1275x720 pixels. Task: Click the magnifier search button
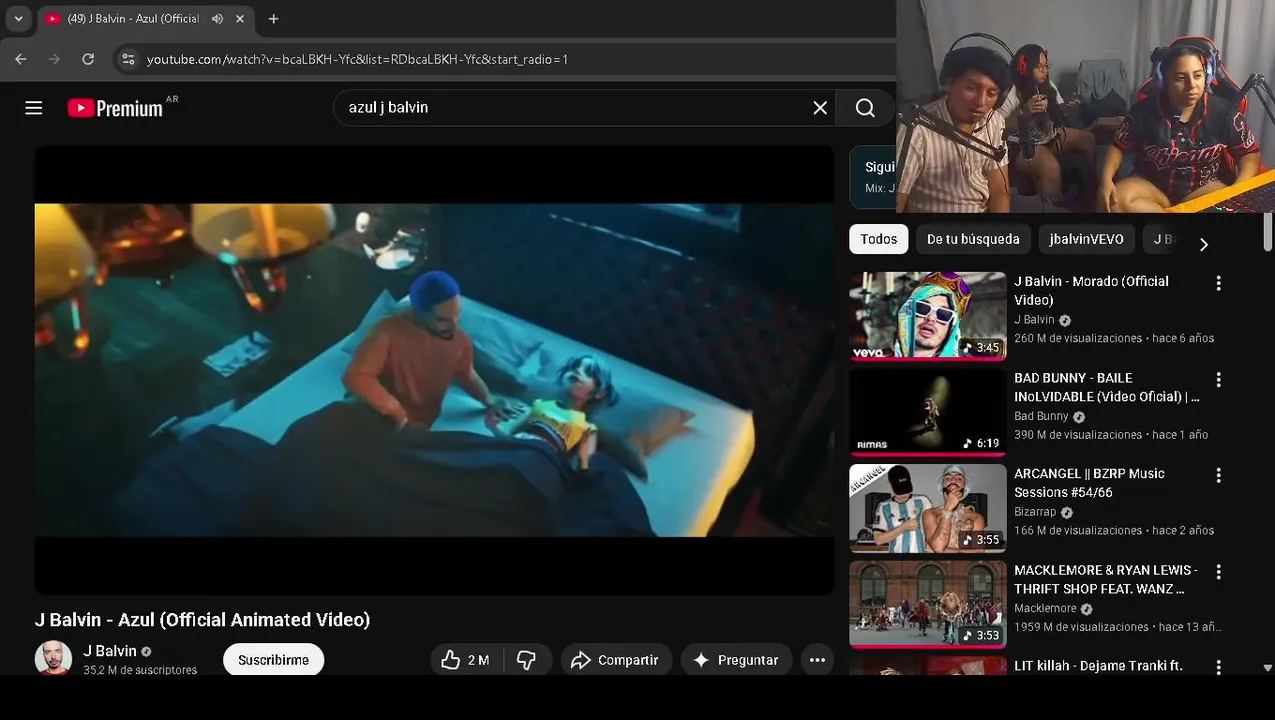click(865, 108)
